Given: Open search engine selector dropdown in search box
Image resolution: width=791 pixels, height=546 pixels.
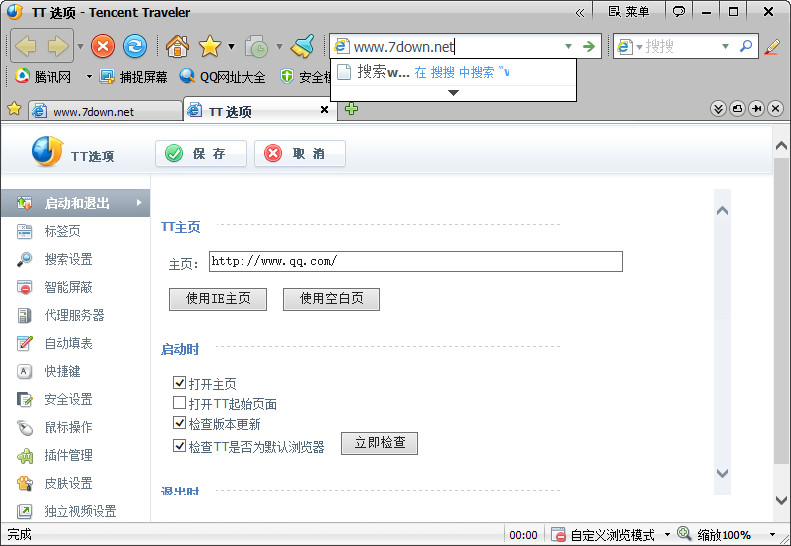Looking at the screenshot, I should [x=639, y=47].
